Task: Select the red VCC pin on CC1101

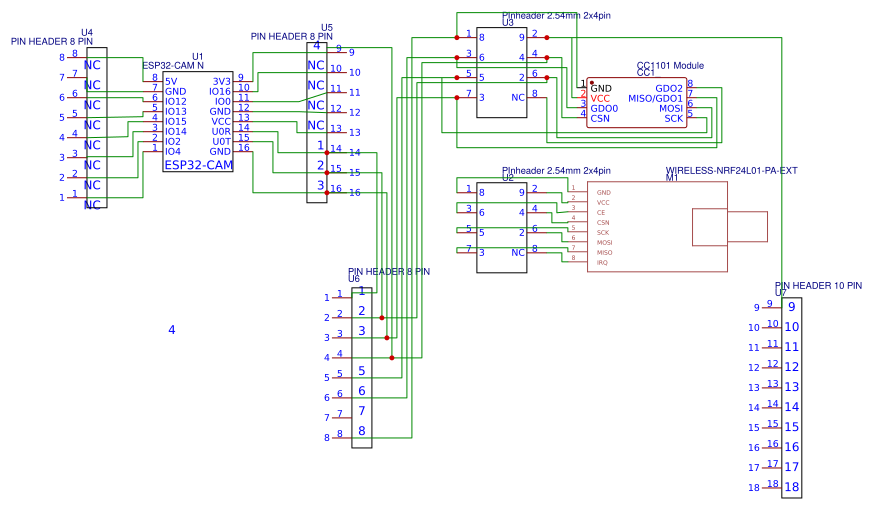Action: 600,99
